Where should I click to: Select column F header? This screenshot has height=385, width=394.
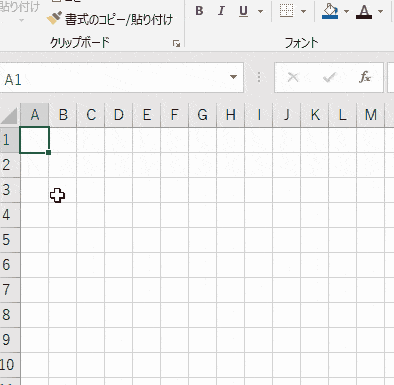(x=175, y=115)
